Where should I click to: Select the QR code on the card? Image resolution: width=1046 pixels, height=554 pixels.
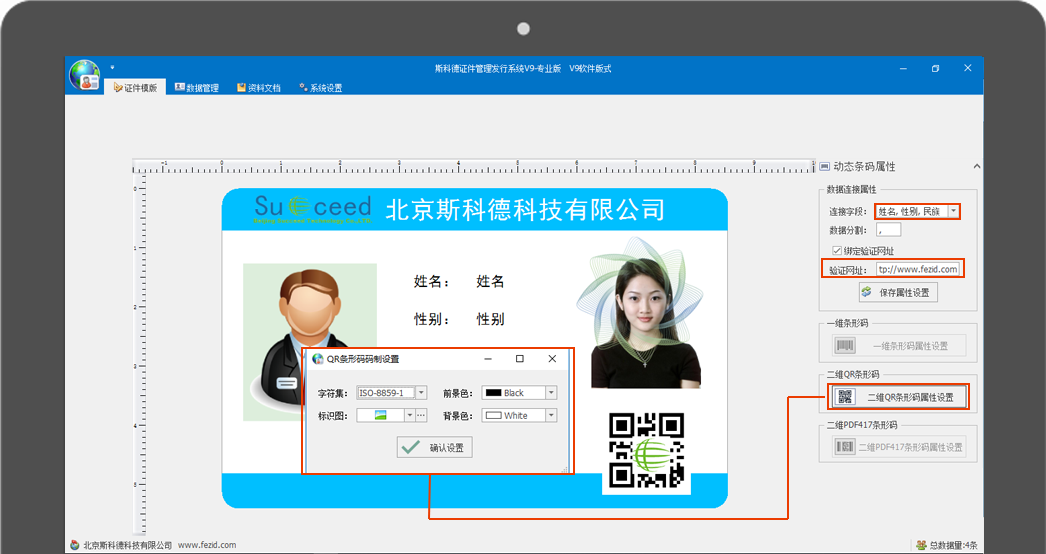646,450
